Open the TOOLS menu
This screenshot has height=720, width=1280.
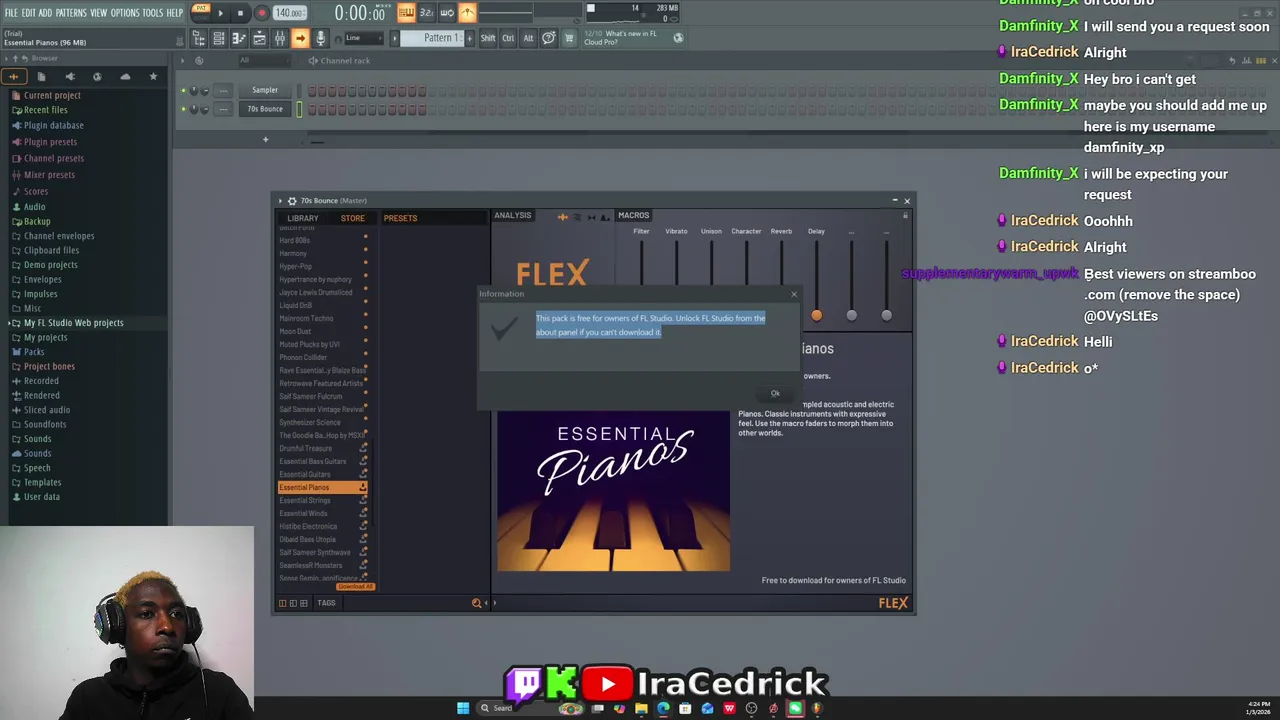pos(152,13)
